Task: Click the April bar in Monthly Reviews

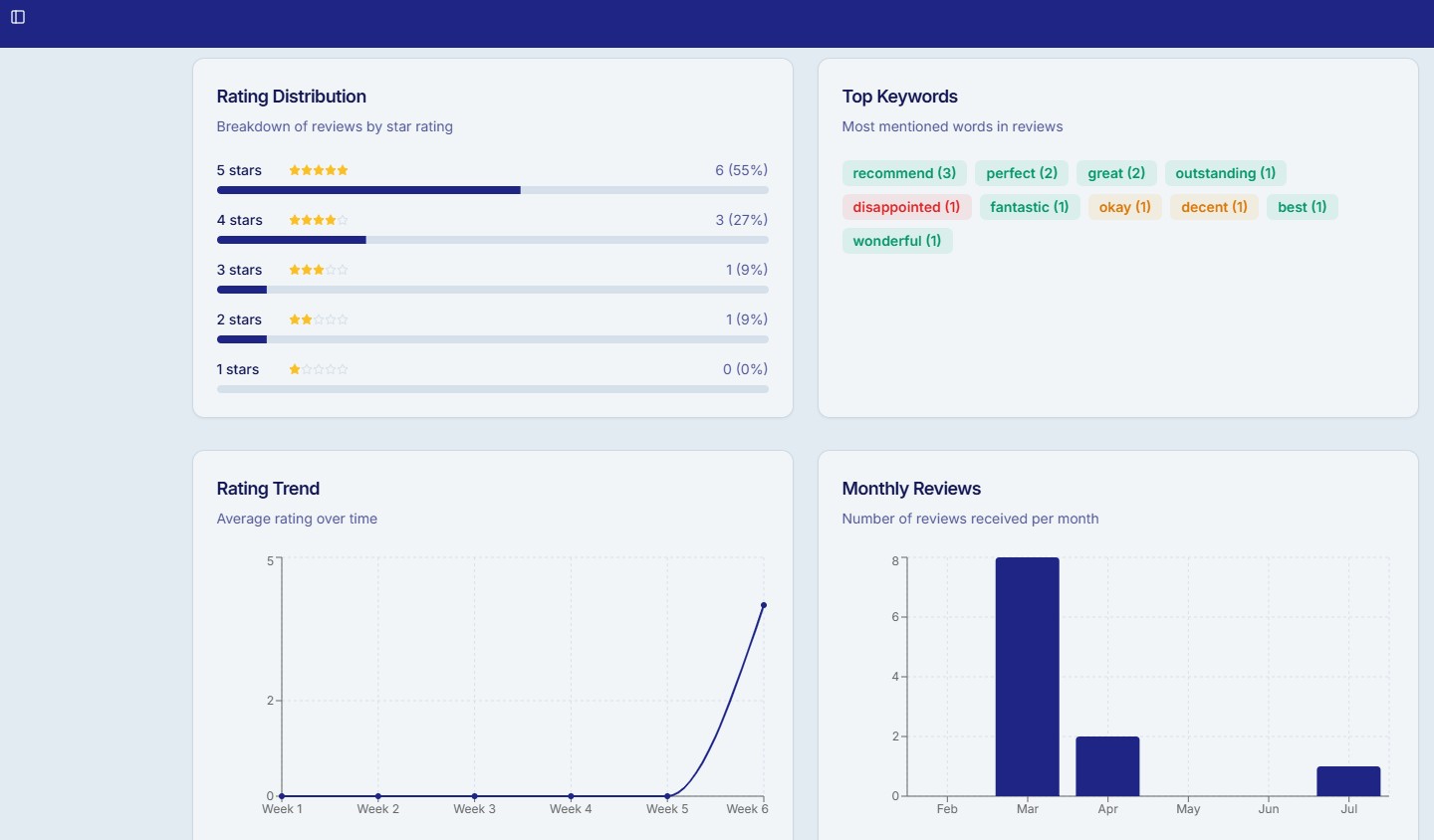Action: click(x=1107, y=766)
